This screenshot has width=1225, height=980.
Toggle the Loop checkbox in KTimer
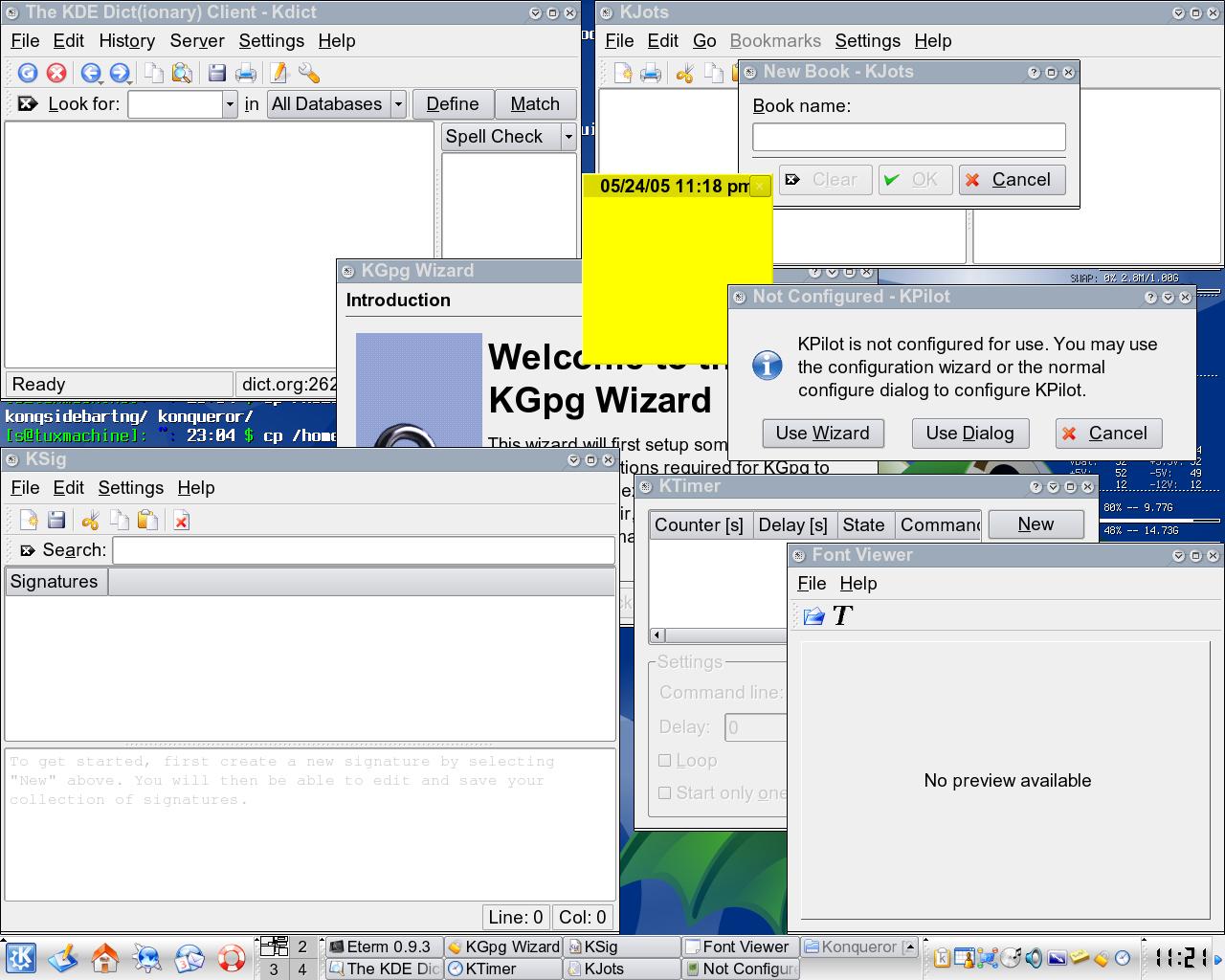[664, 761]
